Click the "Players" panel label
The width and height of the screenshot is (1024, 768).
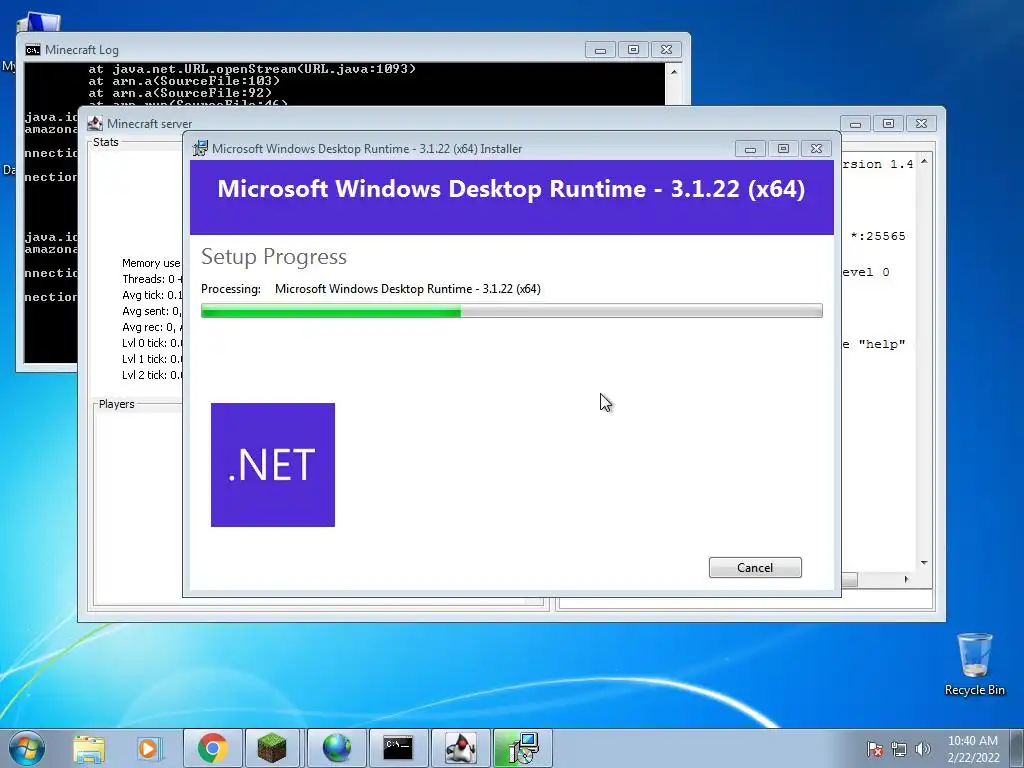[116, 404]
